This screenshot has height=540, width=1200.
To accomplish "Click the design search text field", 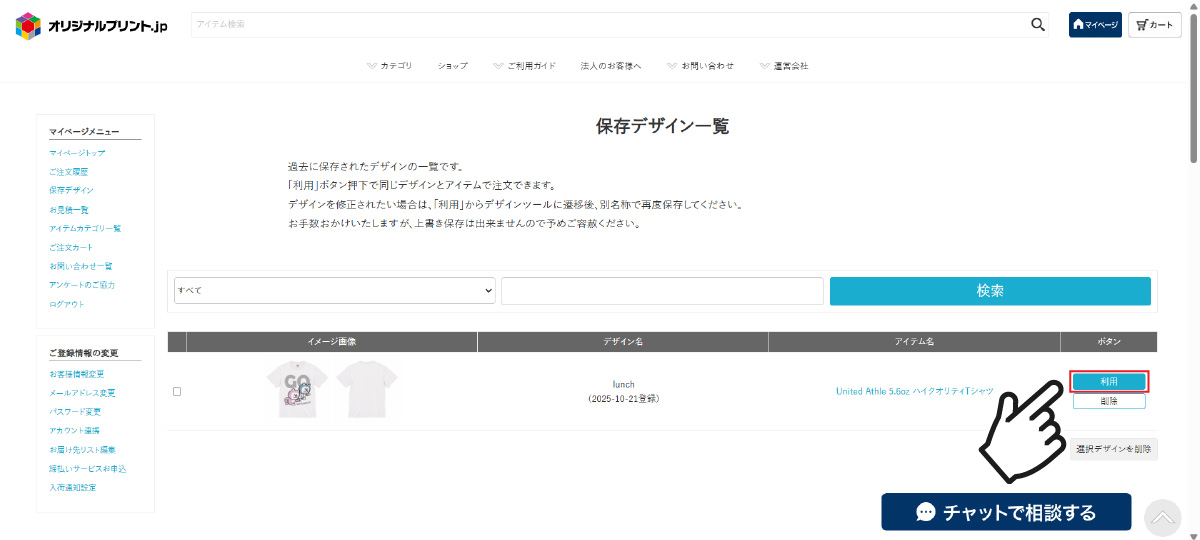I will point(662,291).
